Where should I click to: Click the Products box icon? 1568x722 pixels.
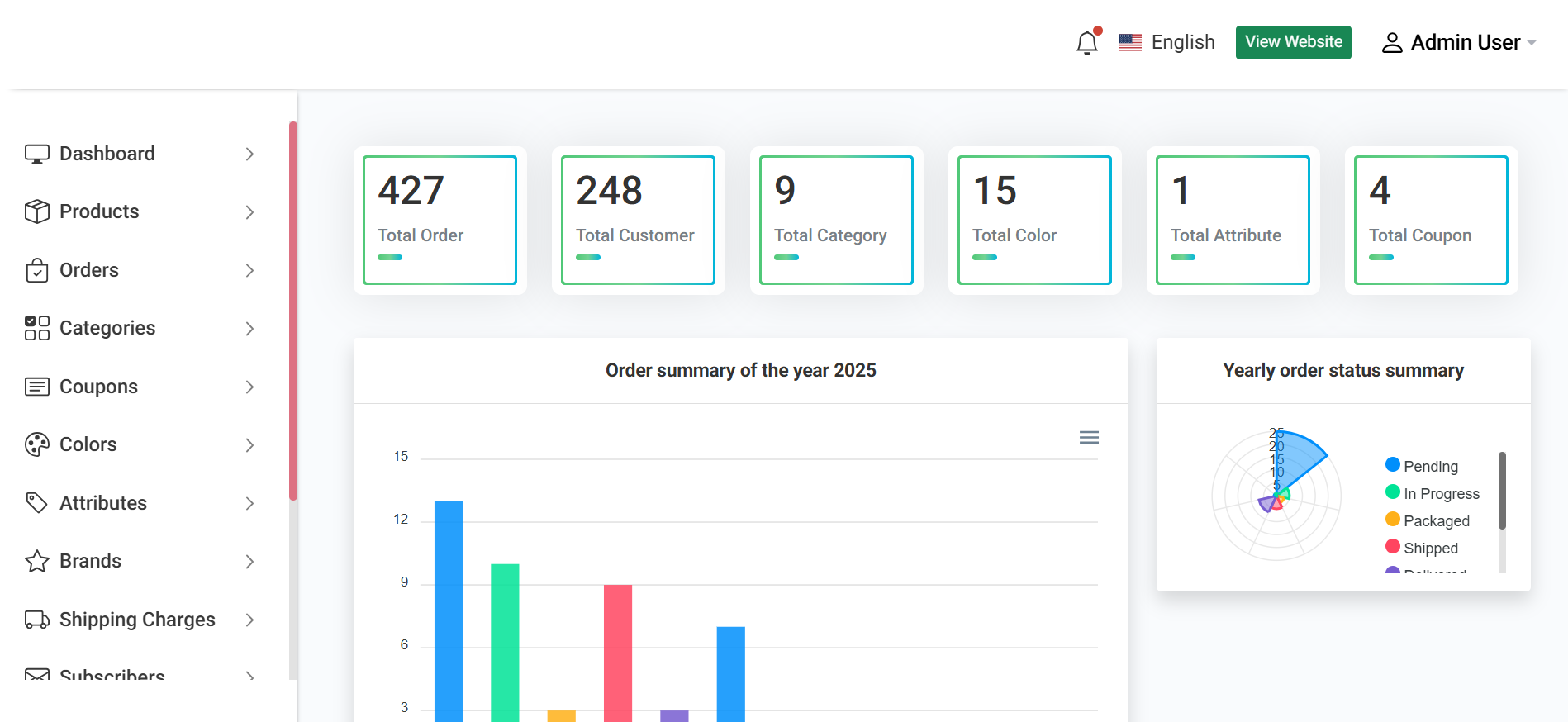click(x=37, y=211)
